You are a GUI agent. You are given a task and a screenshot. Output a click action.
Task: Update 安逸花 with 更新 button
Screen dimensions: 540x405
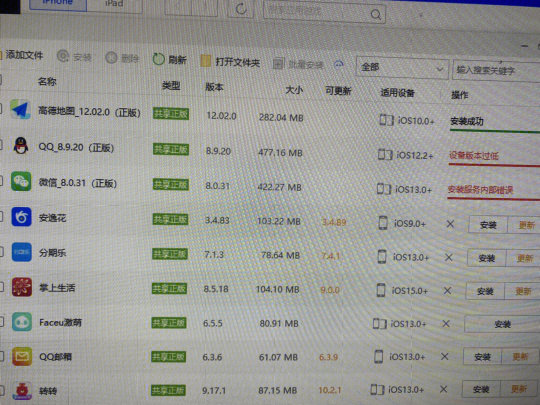[524, 226]
